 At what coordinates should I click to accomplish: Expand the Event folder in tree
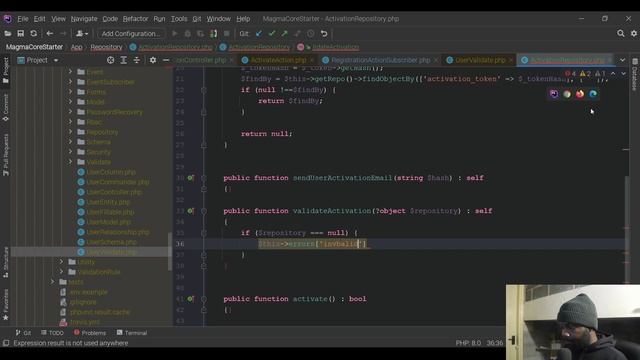(x=70, y=72)
